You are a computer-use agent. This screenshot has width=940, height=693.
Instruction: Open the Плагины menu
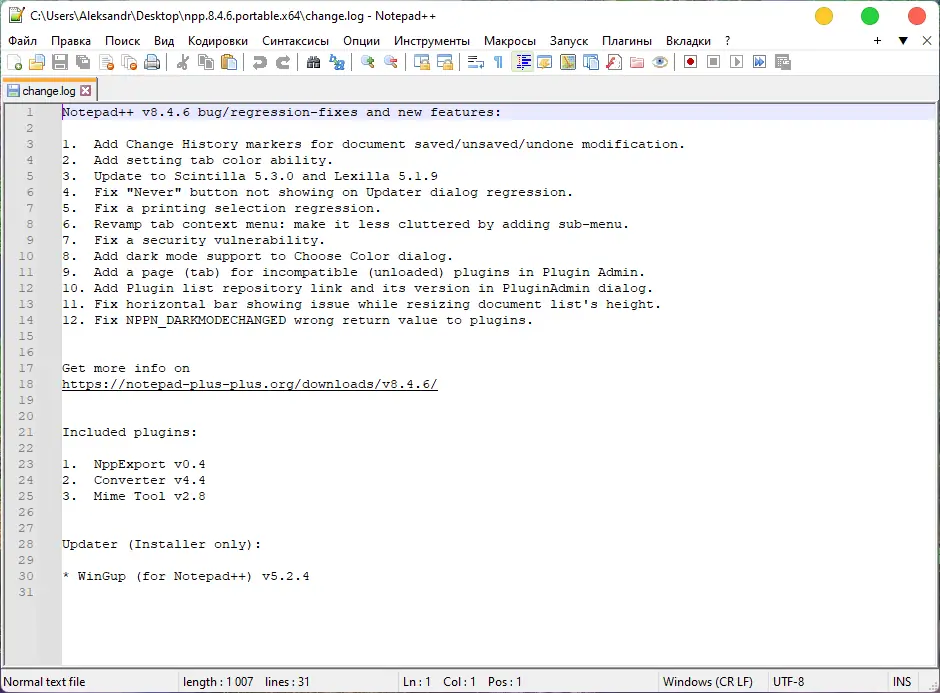(626, 41)
